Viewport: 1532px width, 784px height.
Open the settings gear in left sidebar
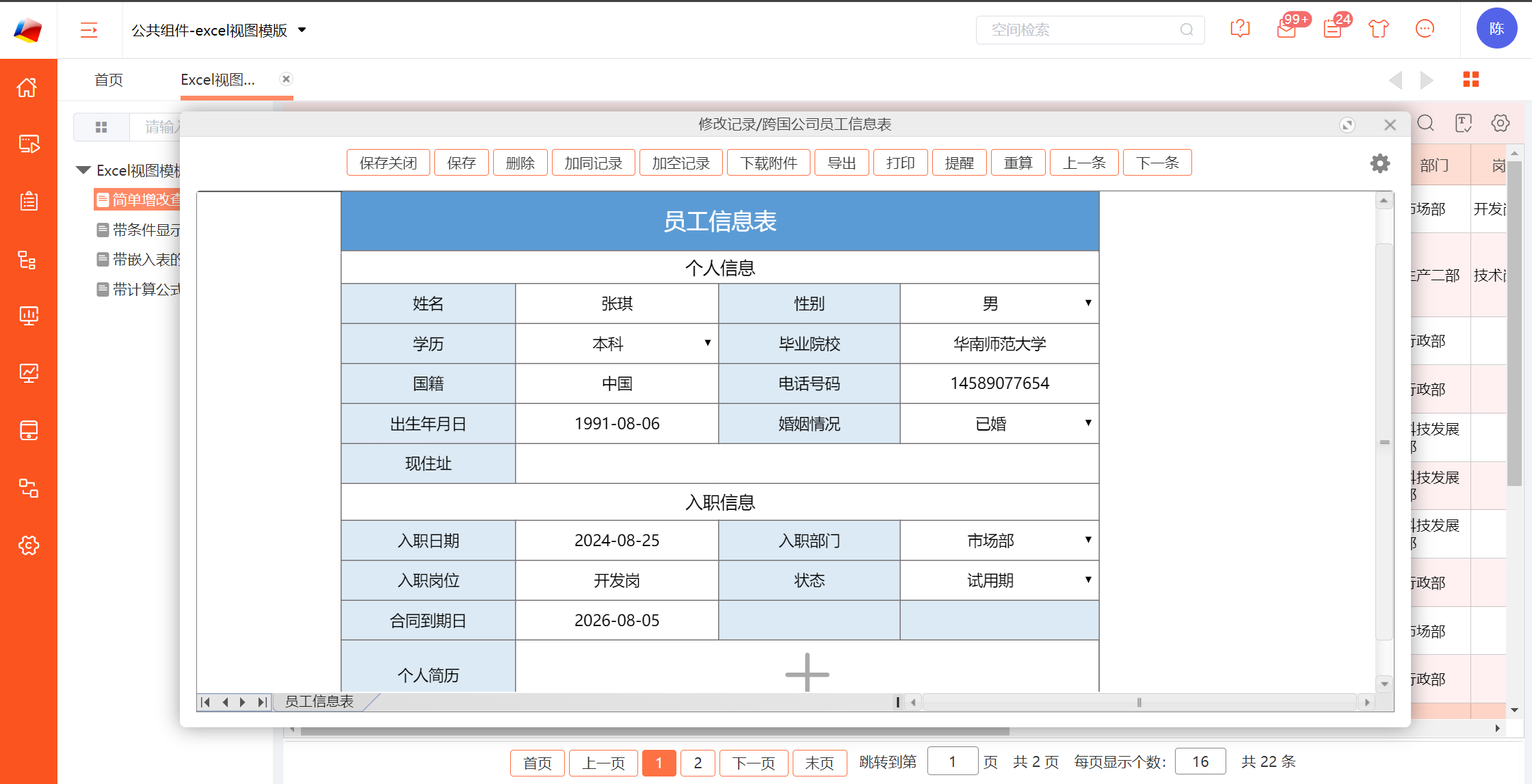28,545
